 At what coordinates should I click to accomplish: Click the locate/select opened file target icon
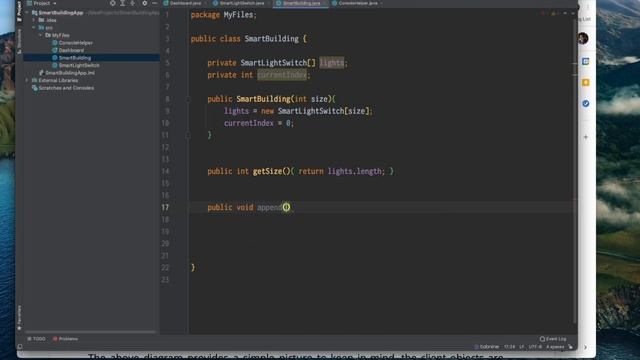(x=113, y=3)
